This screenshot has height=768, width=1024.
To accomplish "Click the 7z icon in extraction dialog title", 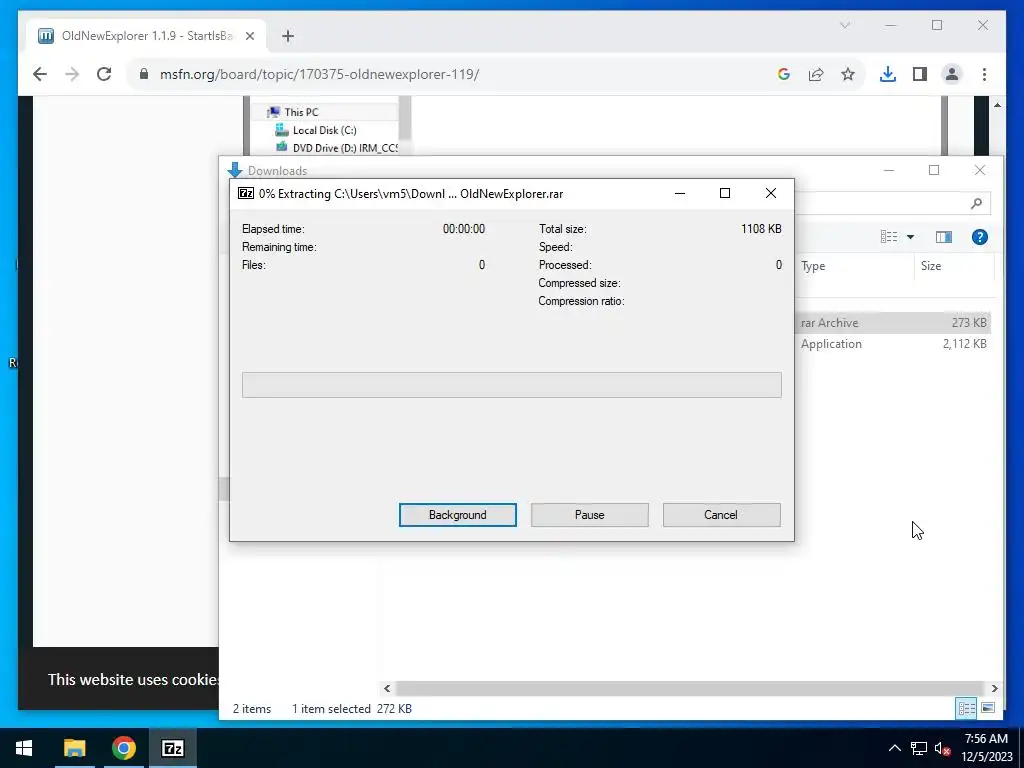I will [x=246, y=193].
